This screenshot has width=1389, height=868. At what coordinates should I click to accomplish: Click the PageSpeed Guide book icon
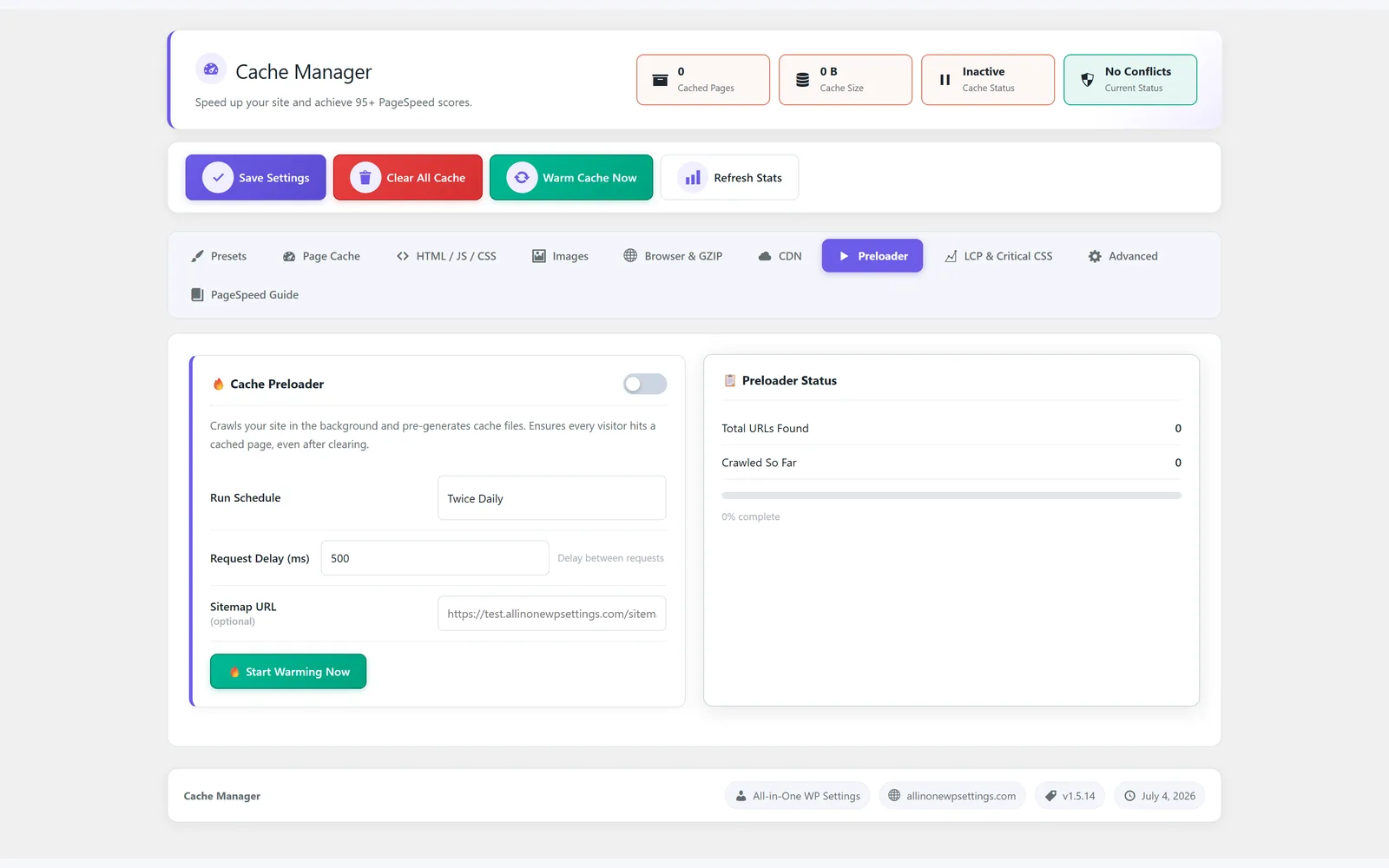tap(197, 294)
